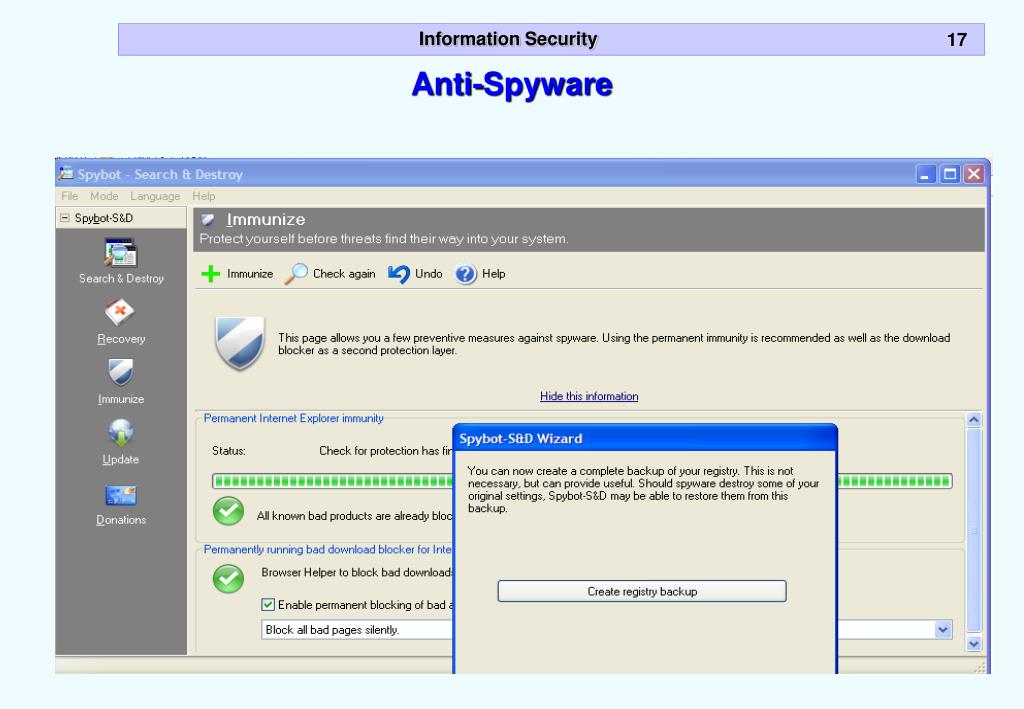Click green checkmark beside Browser Helper
Viewport: 1024px width, 709px height.
[x=229, y=578]
